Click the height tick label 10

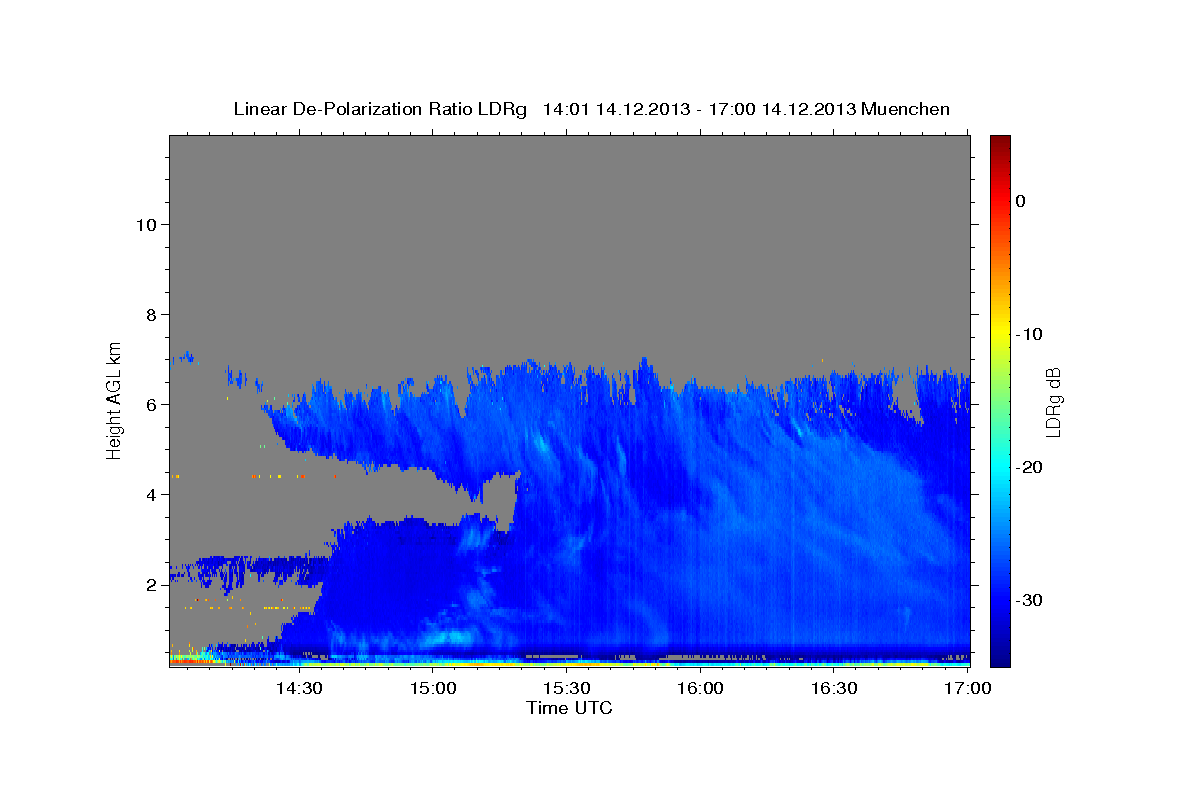(x=146, y=224)
